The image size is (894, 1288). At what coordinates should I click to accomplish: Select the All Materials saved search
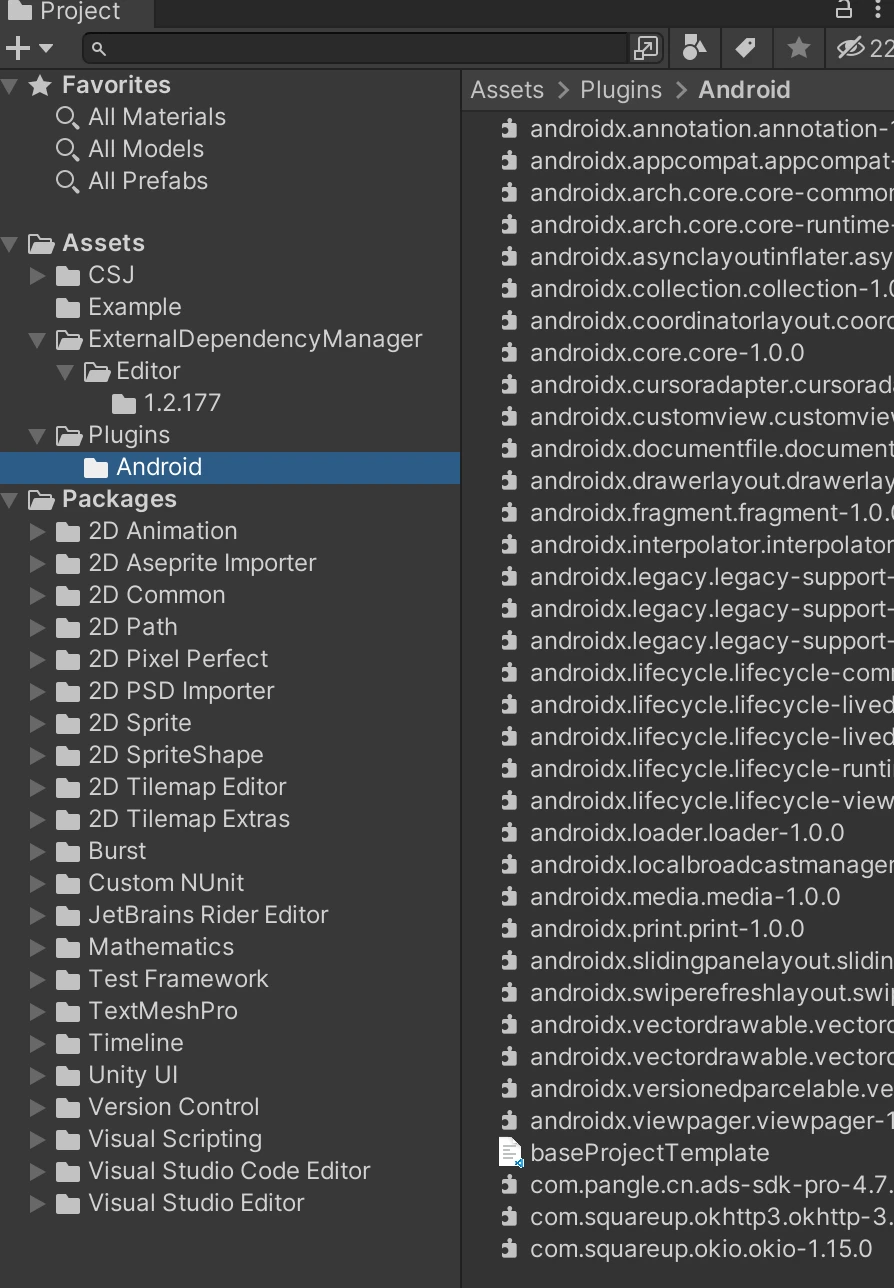[157, 117]
